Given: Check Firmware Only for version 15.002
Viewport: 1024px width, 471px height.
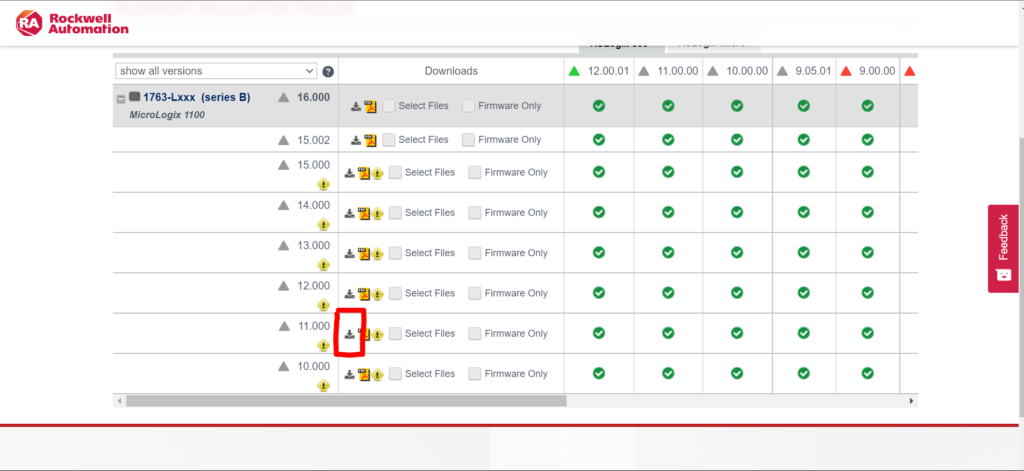Looking at the screenshot, I should 468,140.
